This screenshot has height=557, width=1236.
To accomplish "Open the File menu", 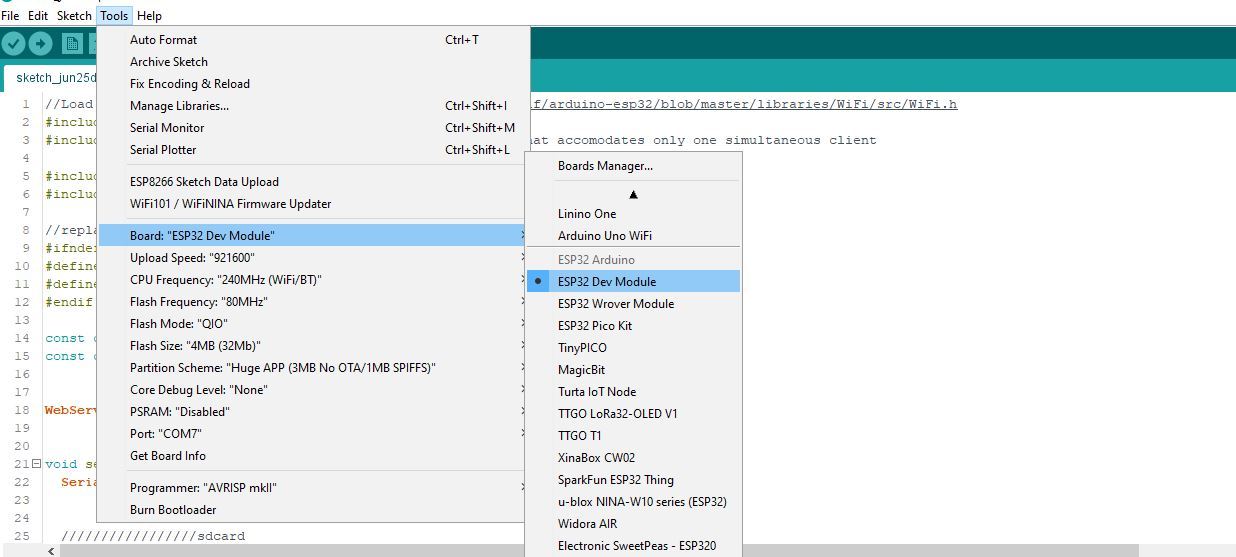I will (x=10, y=16).
